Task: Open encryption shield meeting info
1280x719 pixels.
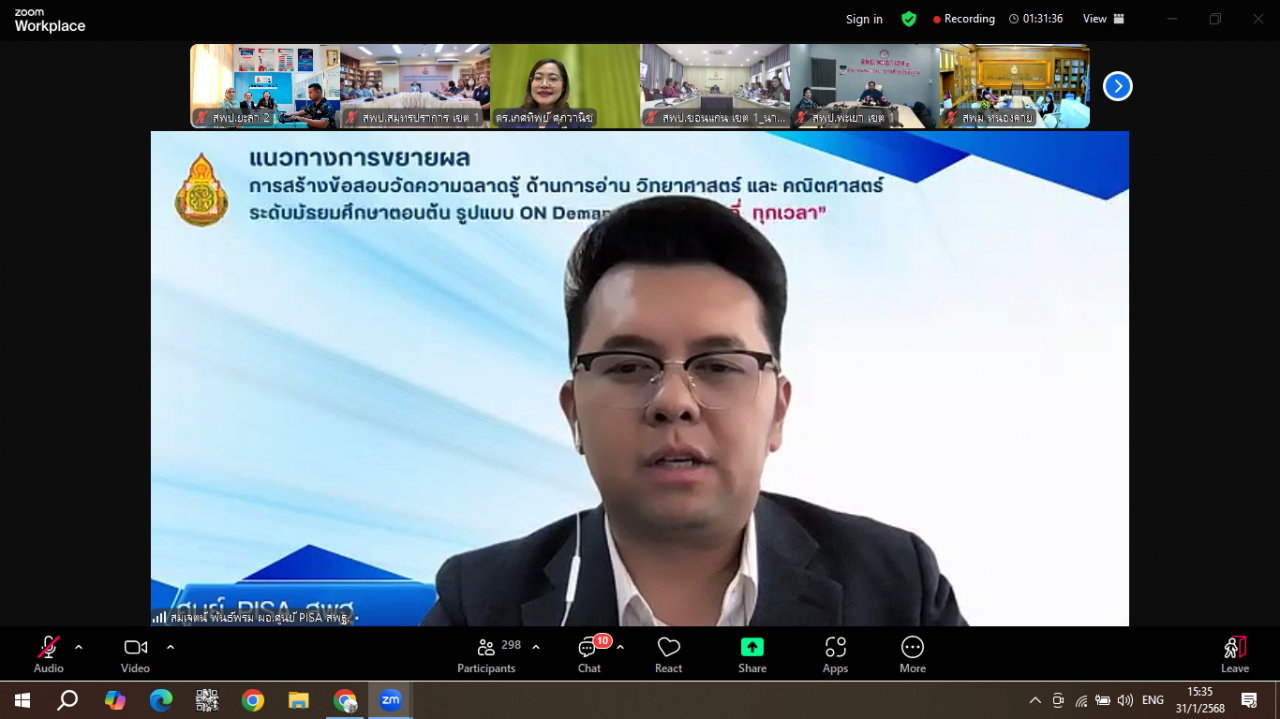Action: (908, 19)
